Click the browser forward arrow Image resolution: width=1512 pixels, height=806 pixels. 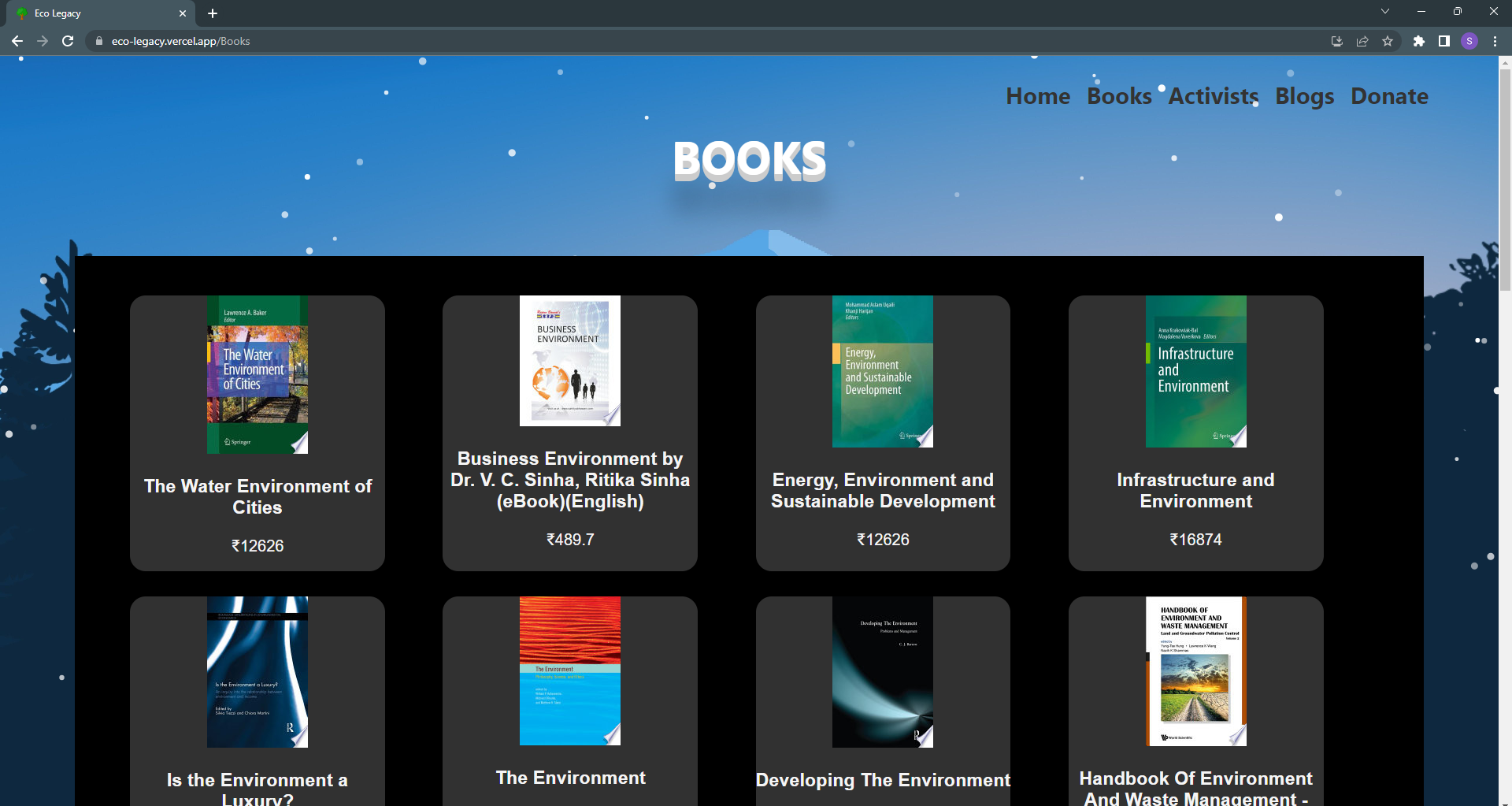[x=43, y=41]
